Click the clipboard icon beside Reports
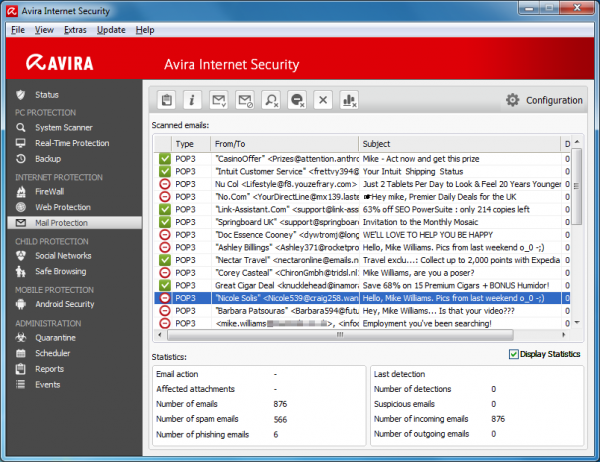This screenshot has height=462, width=600. pyautogui.click(x=21, y=369)
